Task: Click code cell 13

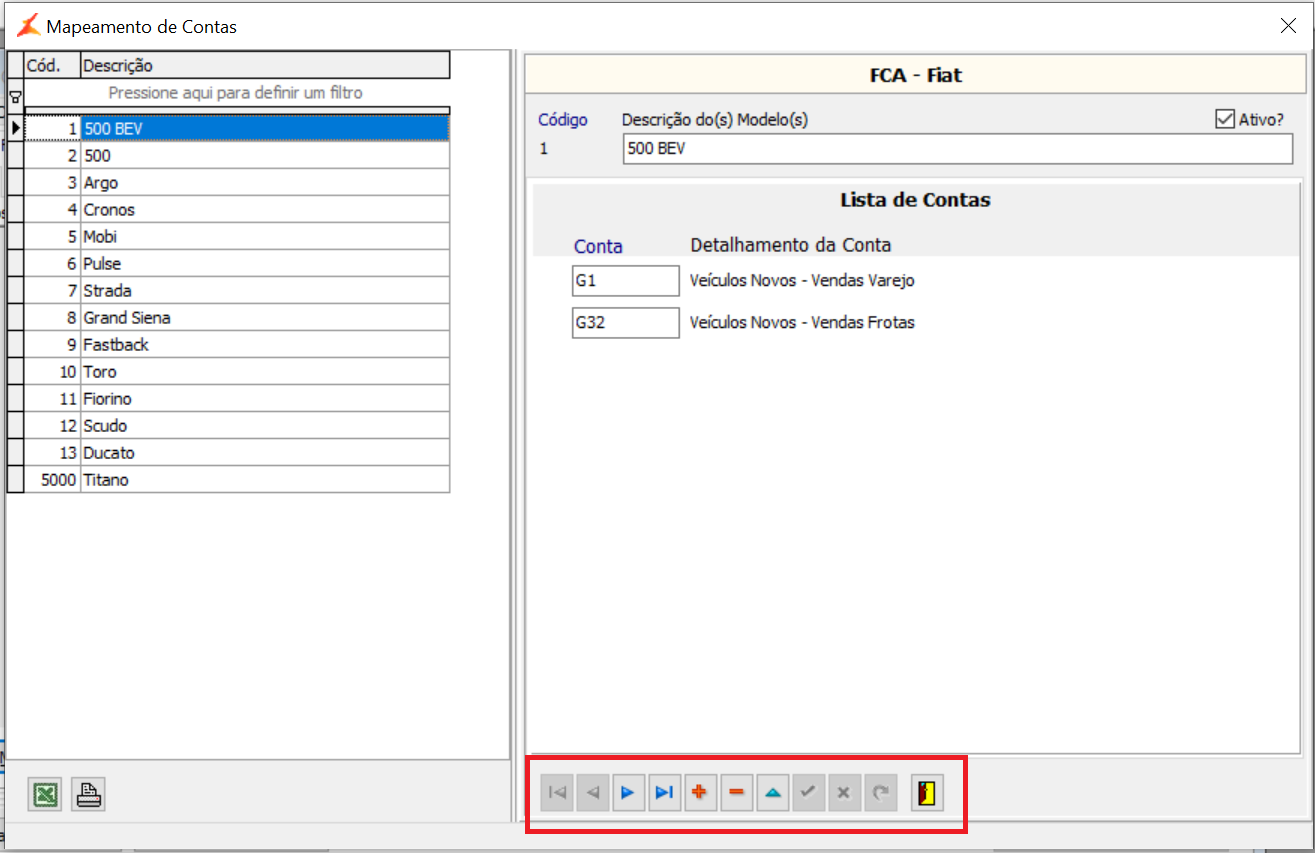Action: [52, 453]
